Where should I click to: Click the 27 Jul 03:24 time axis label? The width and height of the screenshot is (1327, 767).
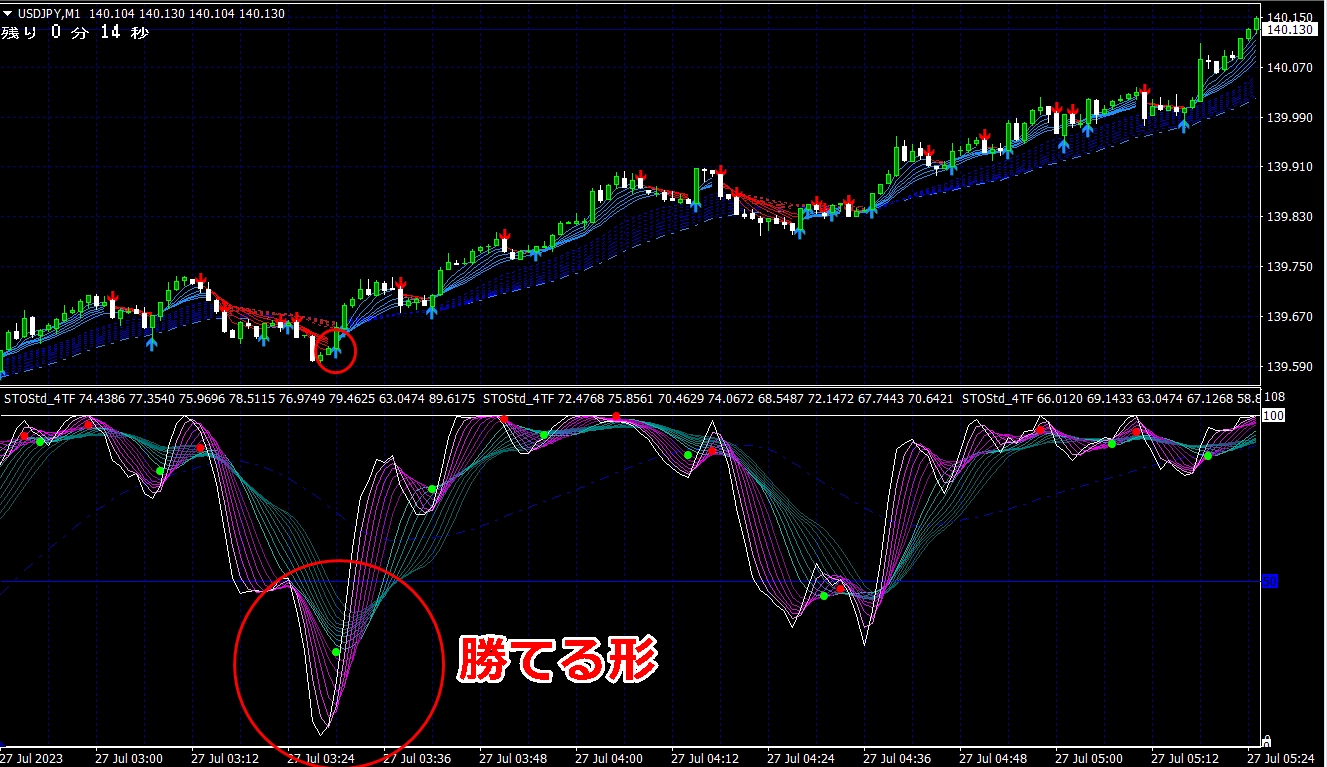(319, 758)
